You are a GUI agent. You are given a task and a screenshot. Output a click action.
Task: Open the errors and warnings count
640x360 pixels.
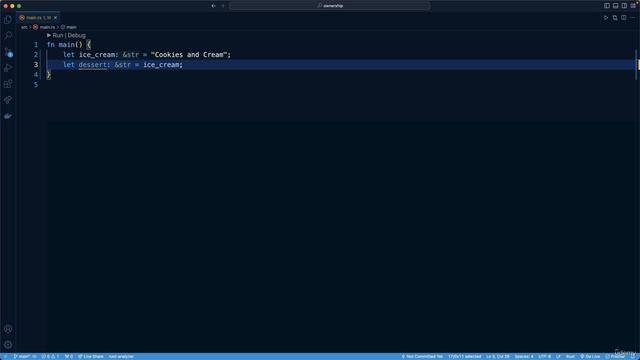click(50, 356)
